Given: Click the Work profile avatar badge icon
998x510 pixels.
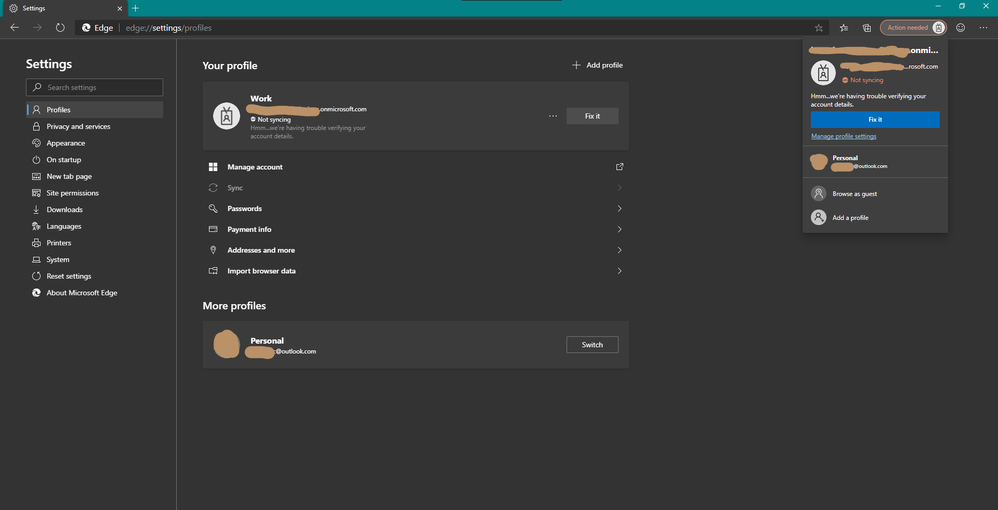Looking at the screenshot, I should 226,116.
